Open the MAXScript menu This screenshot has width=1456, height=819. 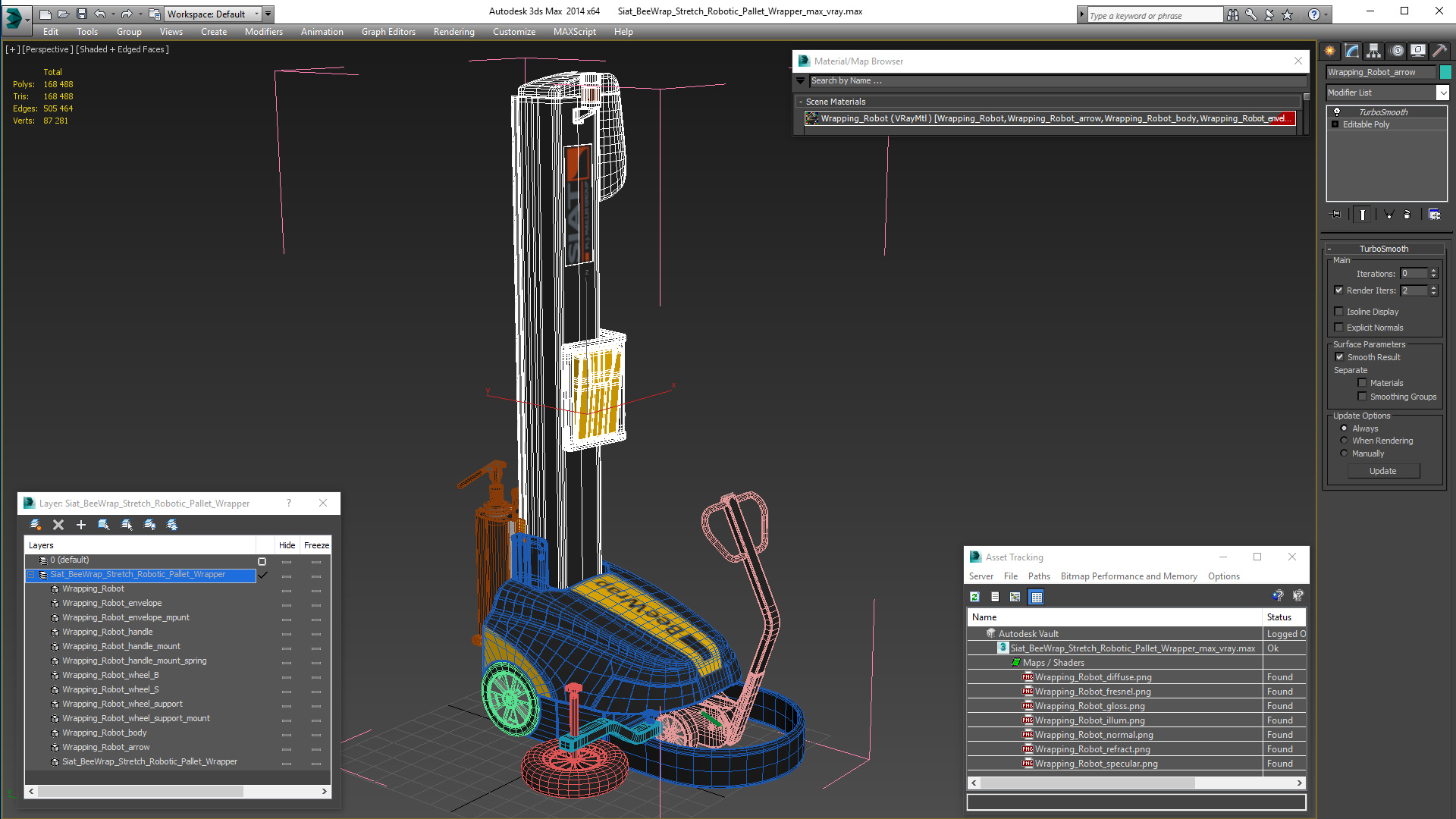(x=574, y=32)
